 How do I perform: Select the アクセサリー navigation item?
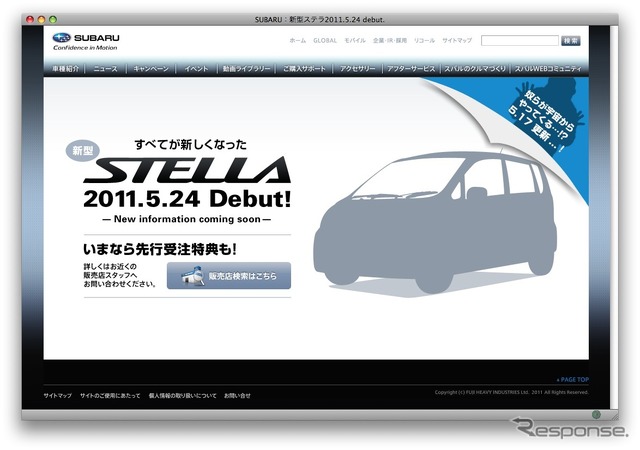coord(357,69)
